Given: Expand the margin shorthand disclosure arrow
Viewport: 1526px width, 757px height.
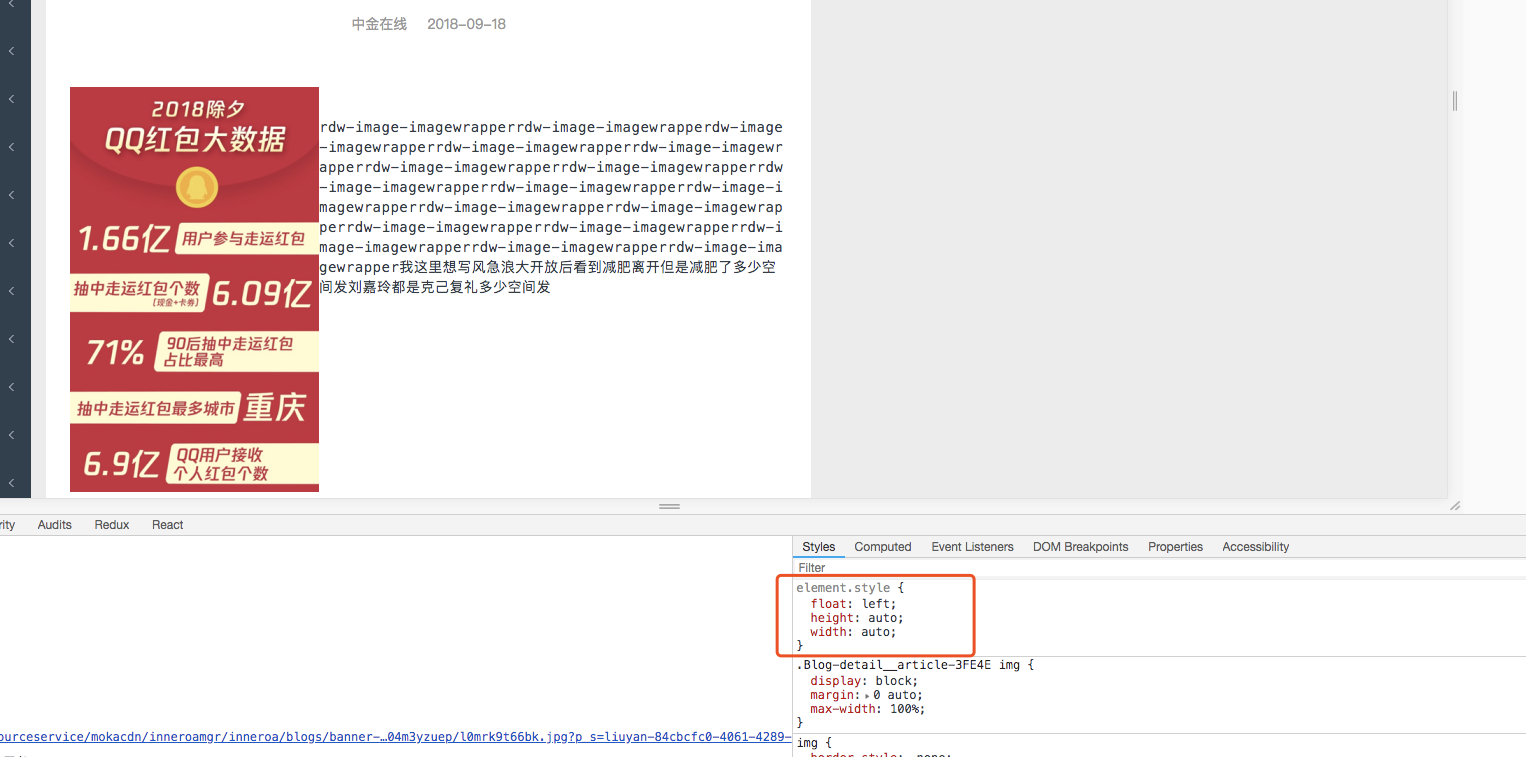Looking at the screenshot, I should pyautogui.click(x=866, y=694).
